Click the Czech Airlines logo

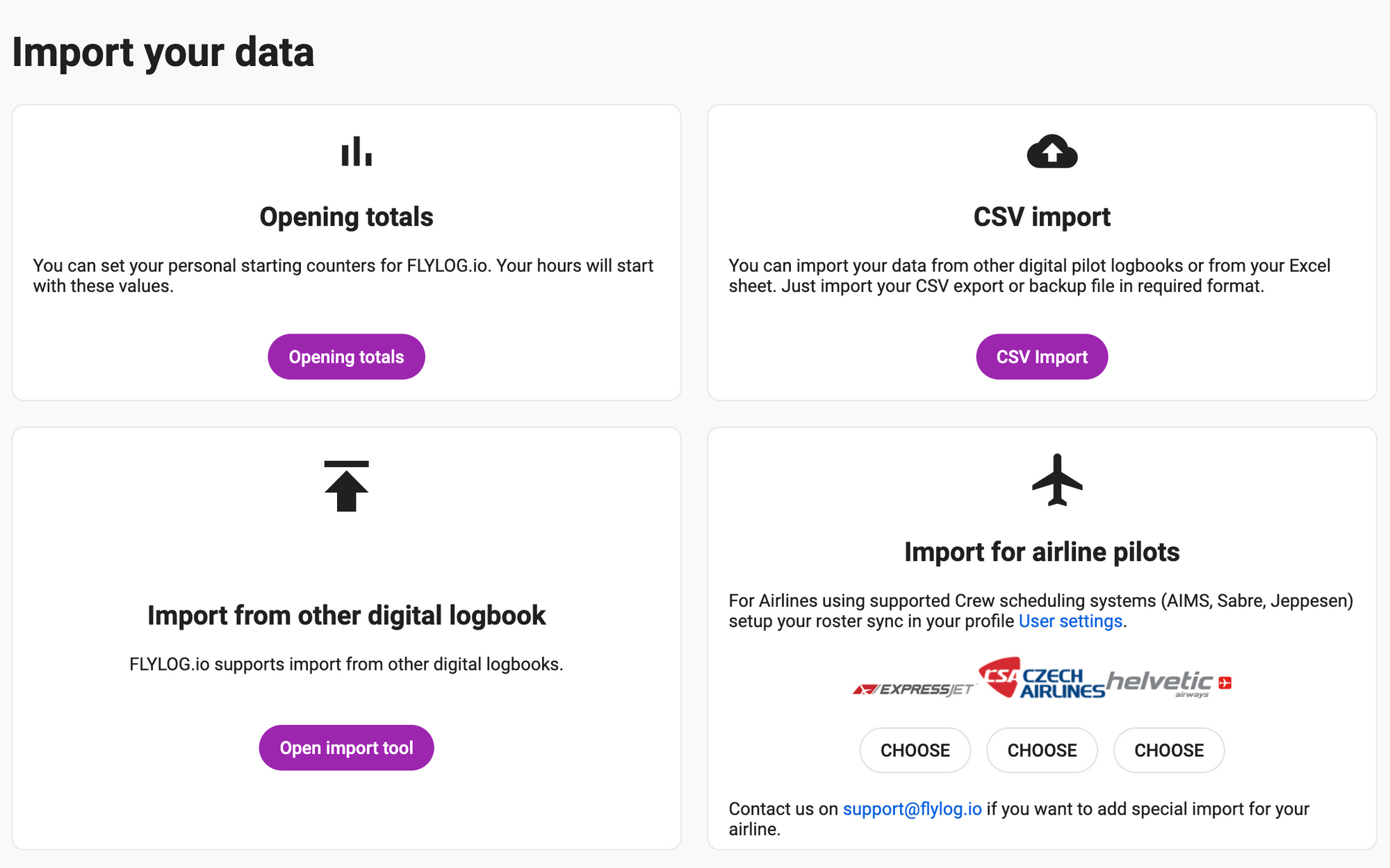tap(1041, 679)
